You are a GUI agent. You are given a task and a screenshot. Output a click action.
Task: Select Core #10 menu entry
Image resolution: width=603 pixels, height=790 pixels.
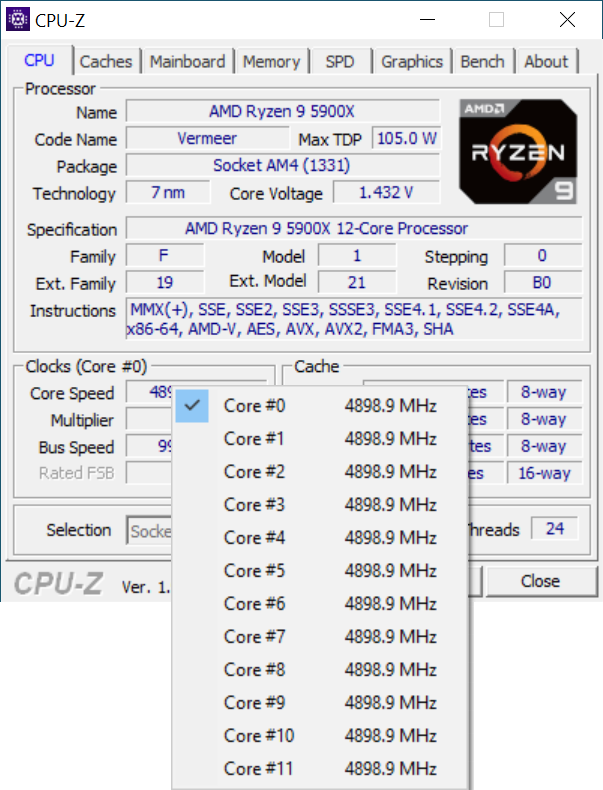[x=320, y=736]
